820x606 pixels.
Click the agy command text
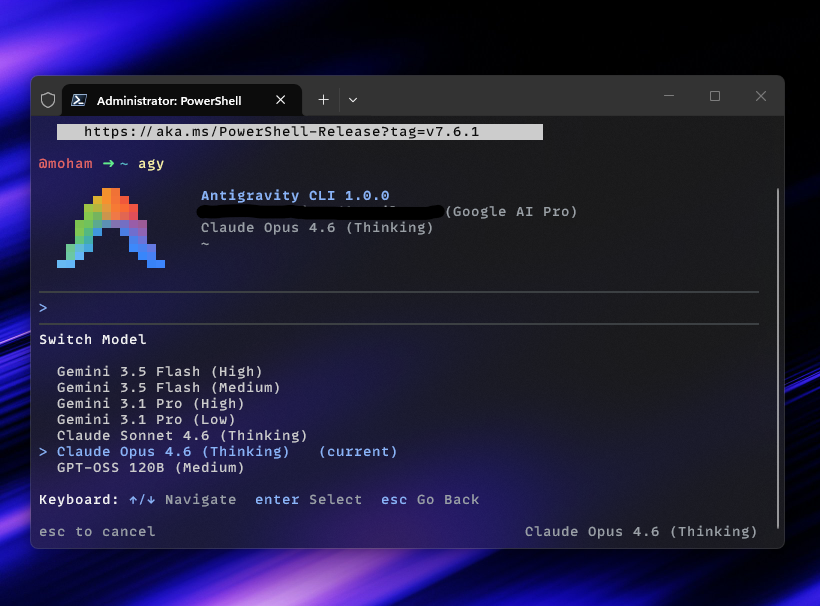(151, 164)
